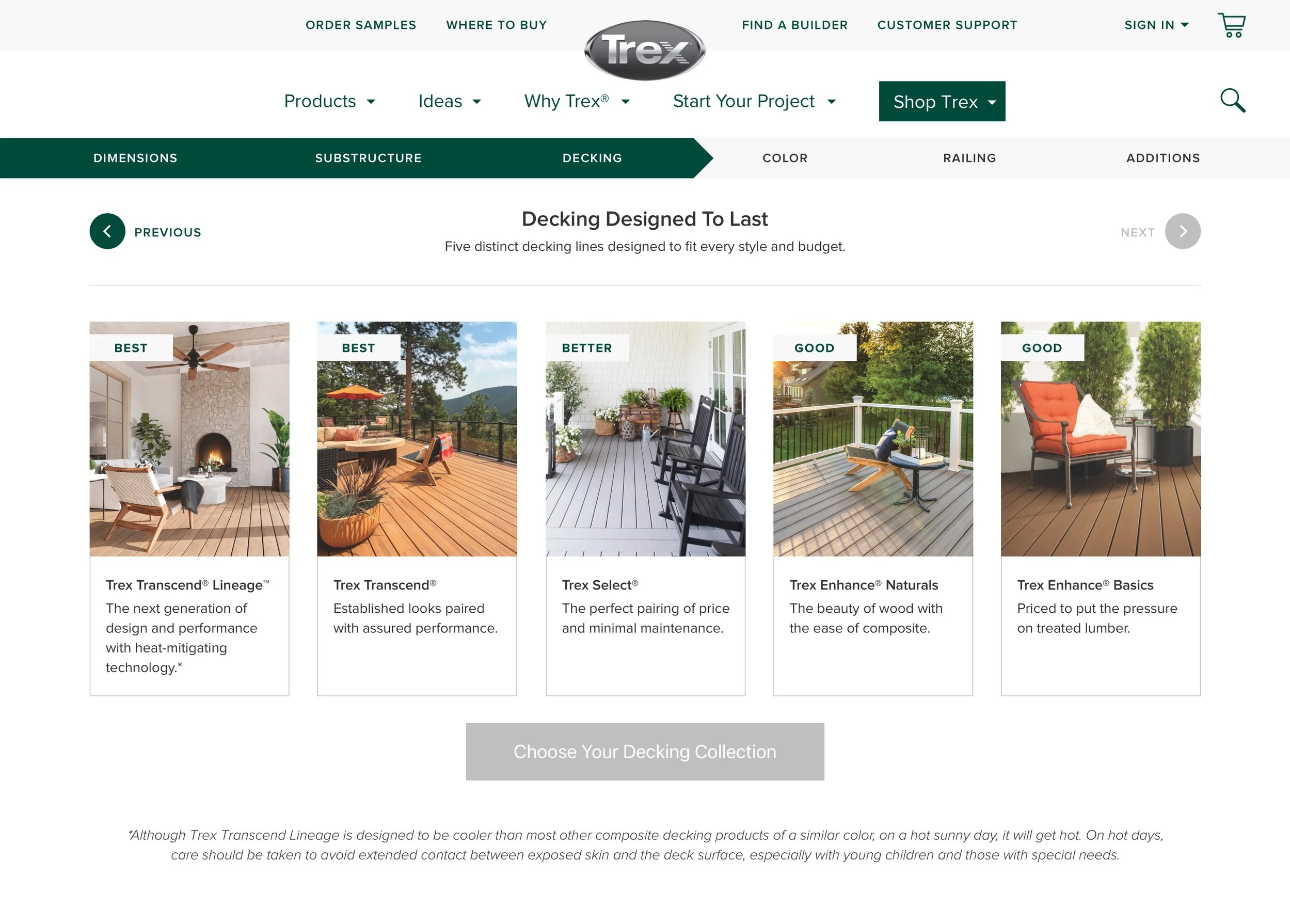
Task: Open the Ideas dropdown
Action: click(x=449, y=101)
